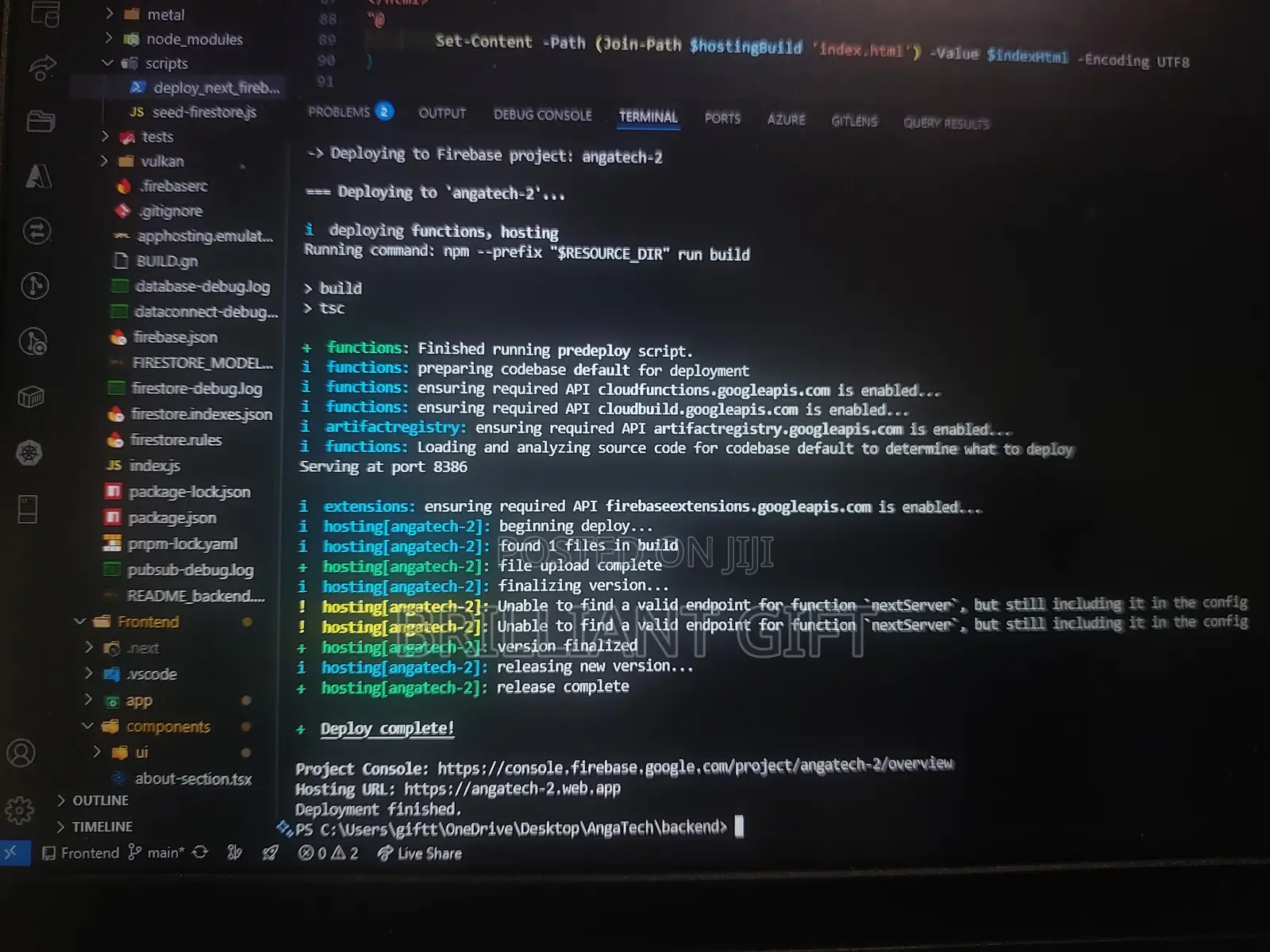Open the QUERY RESULTS panel tab
1270x952 pixels.
click(946, 124)
